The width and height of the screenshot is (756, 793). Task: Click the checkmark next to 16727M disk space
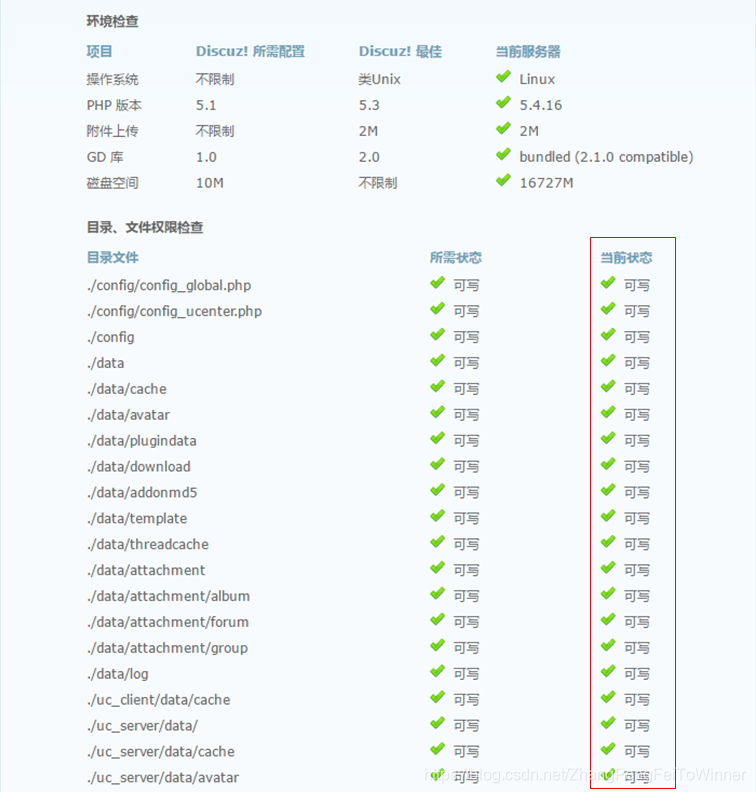point(503,180)
